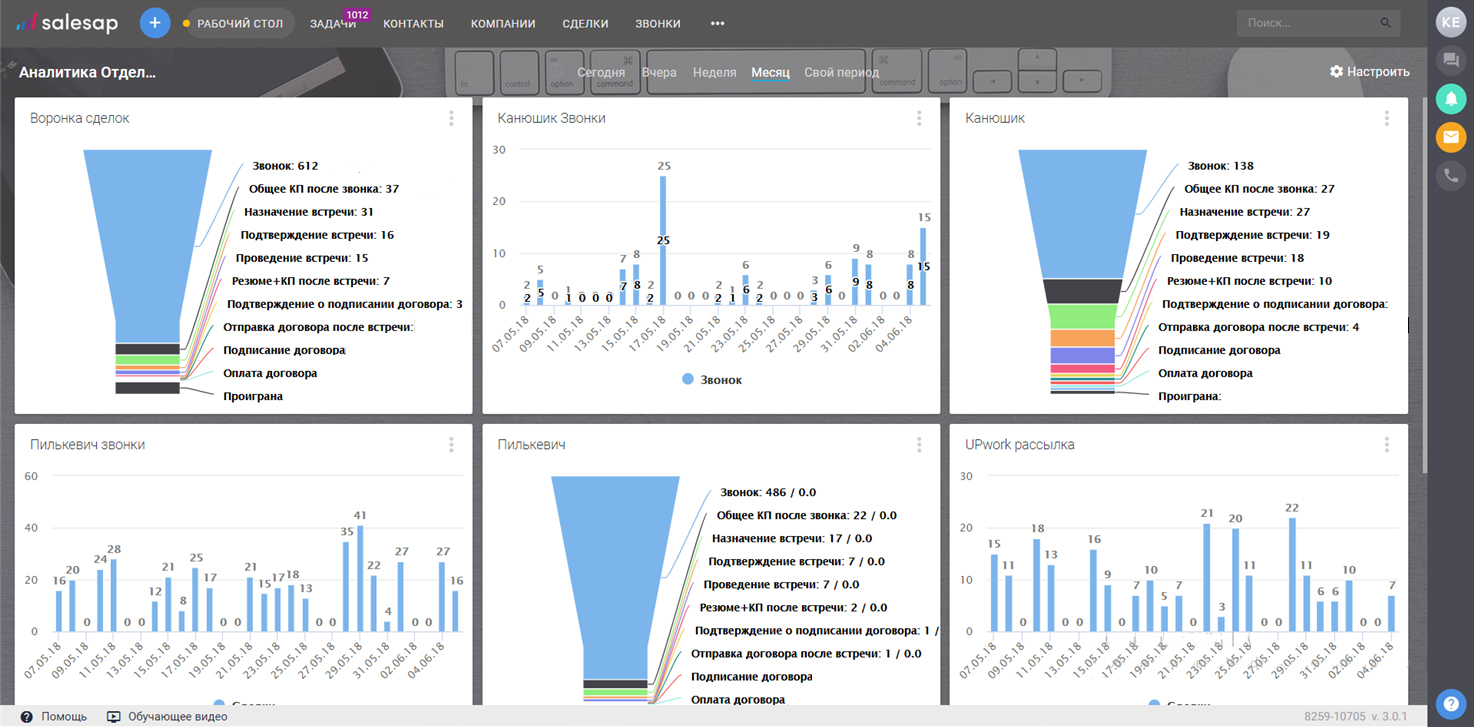Click the Настроить settings button

tap(1369, 72)
